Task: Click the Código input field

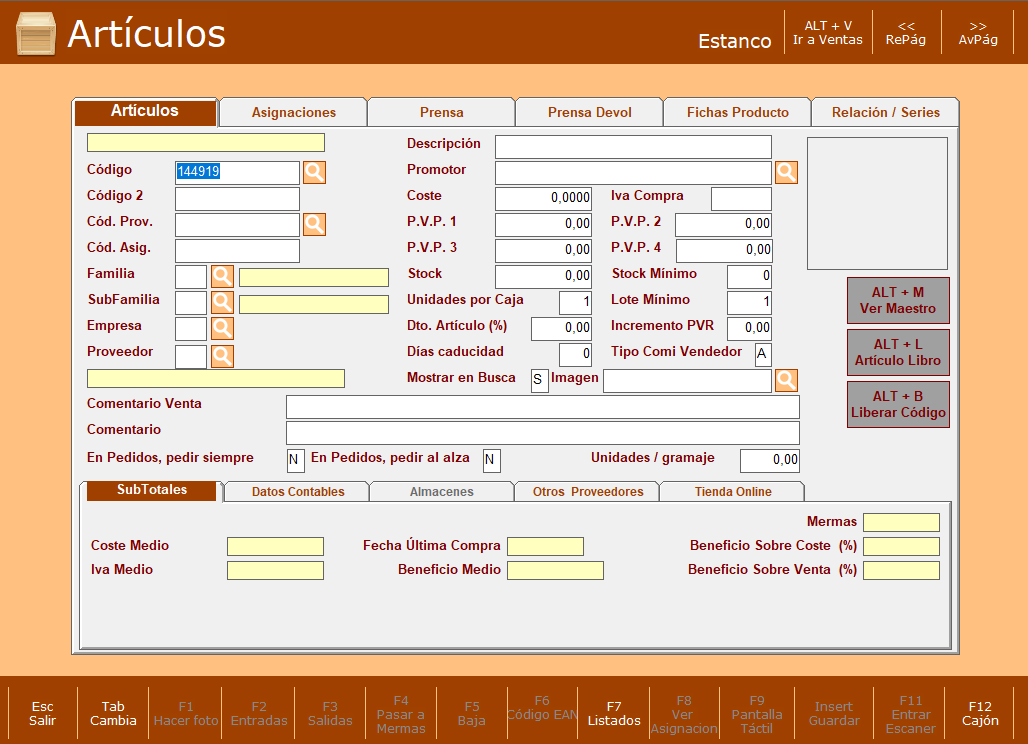Action: point(237,172)
